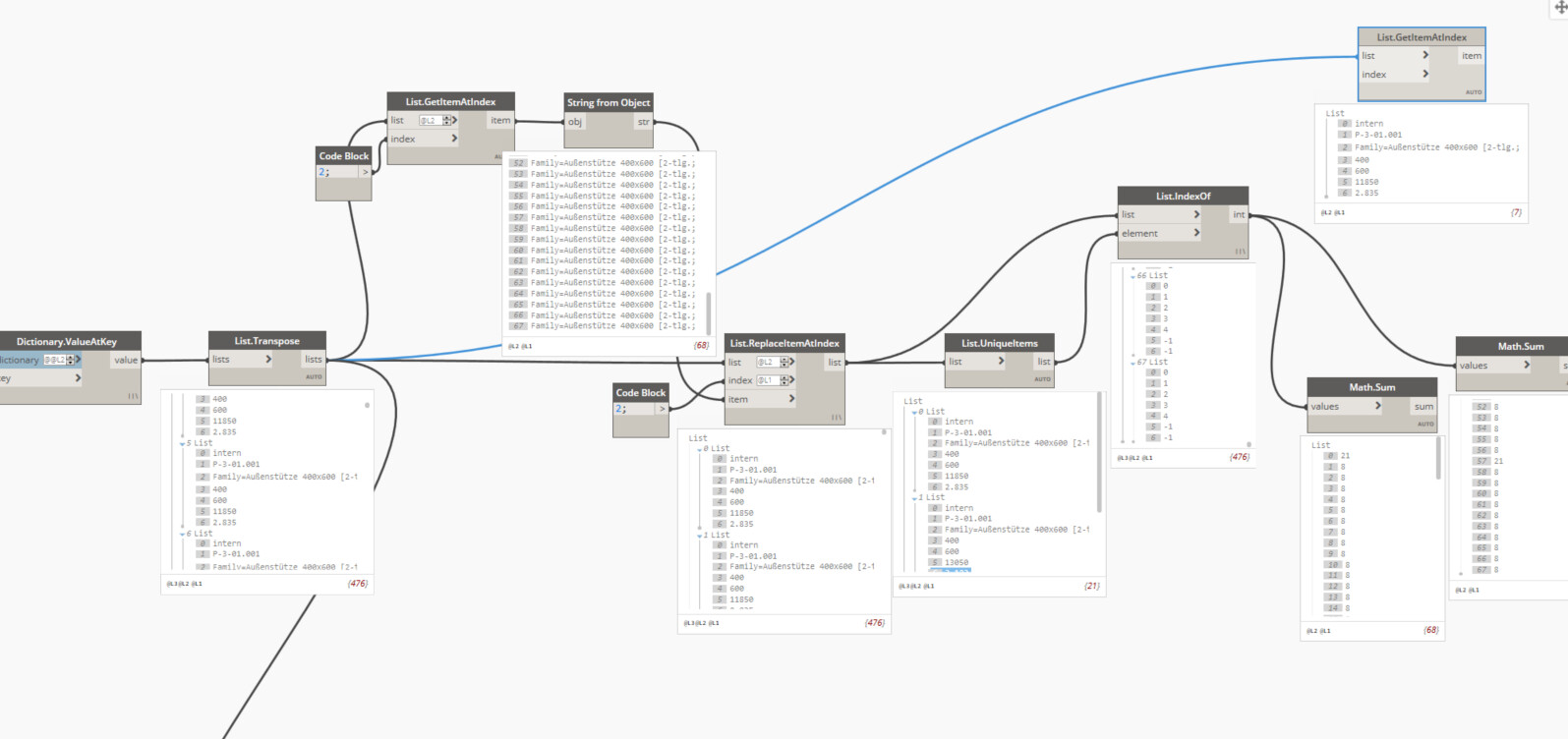1568x739 pixels.
Task: Click 'str' output port on String from Object
Action: tap(643, 122)
